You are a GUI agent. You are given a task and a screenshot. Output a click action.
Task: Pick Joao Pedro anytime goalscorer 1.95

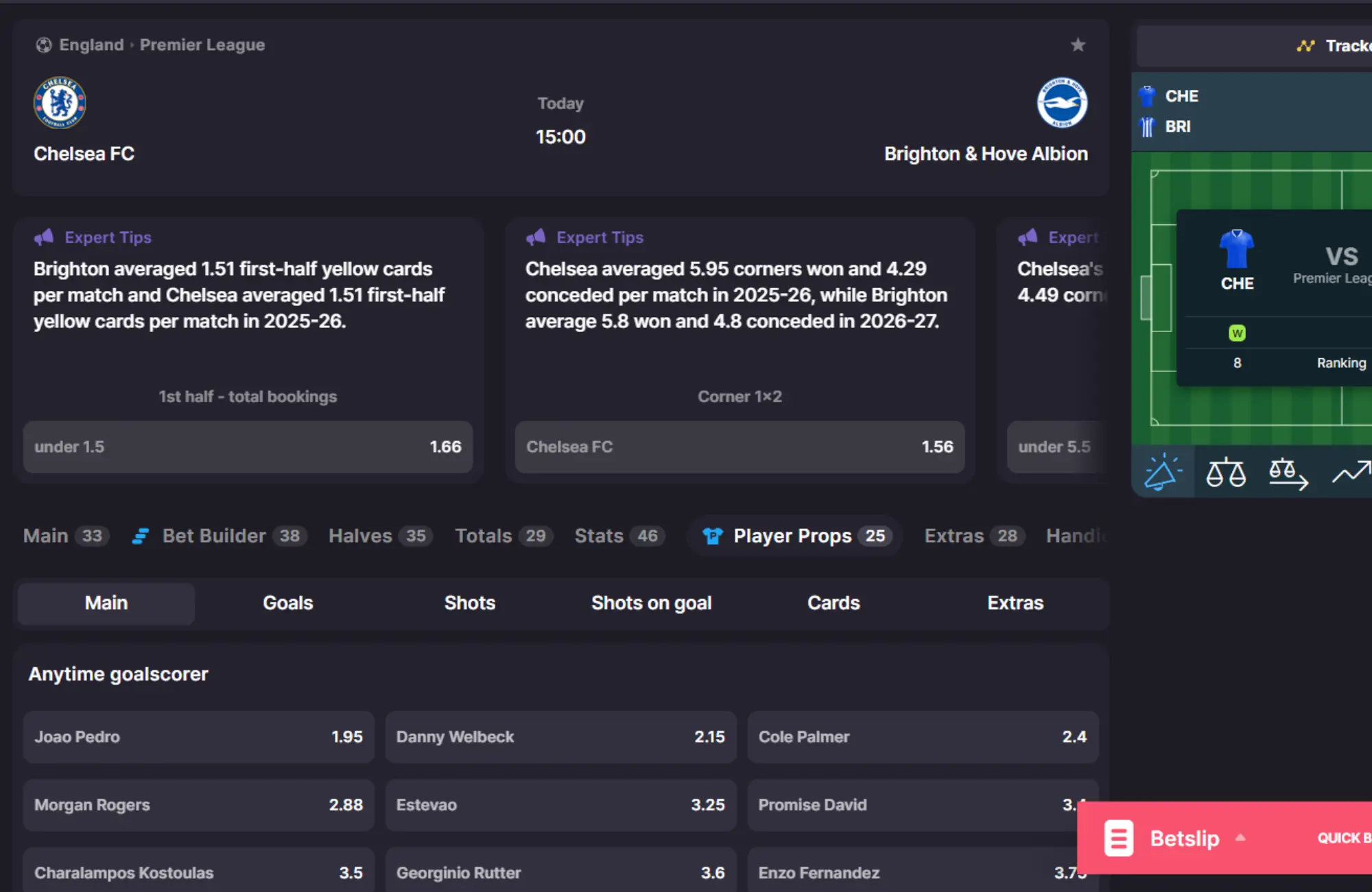tap(198, 737)
